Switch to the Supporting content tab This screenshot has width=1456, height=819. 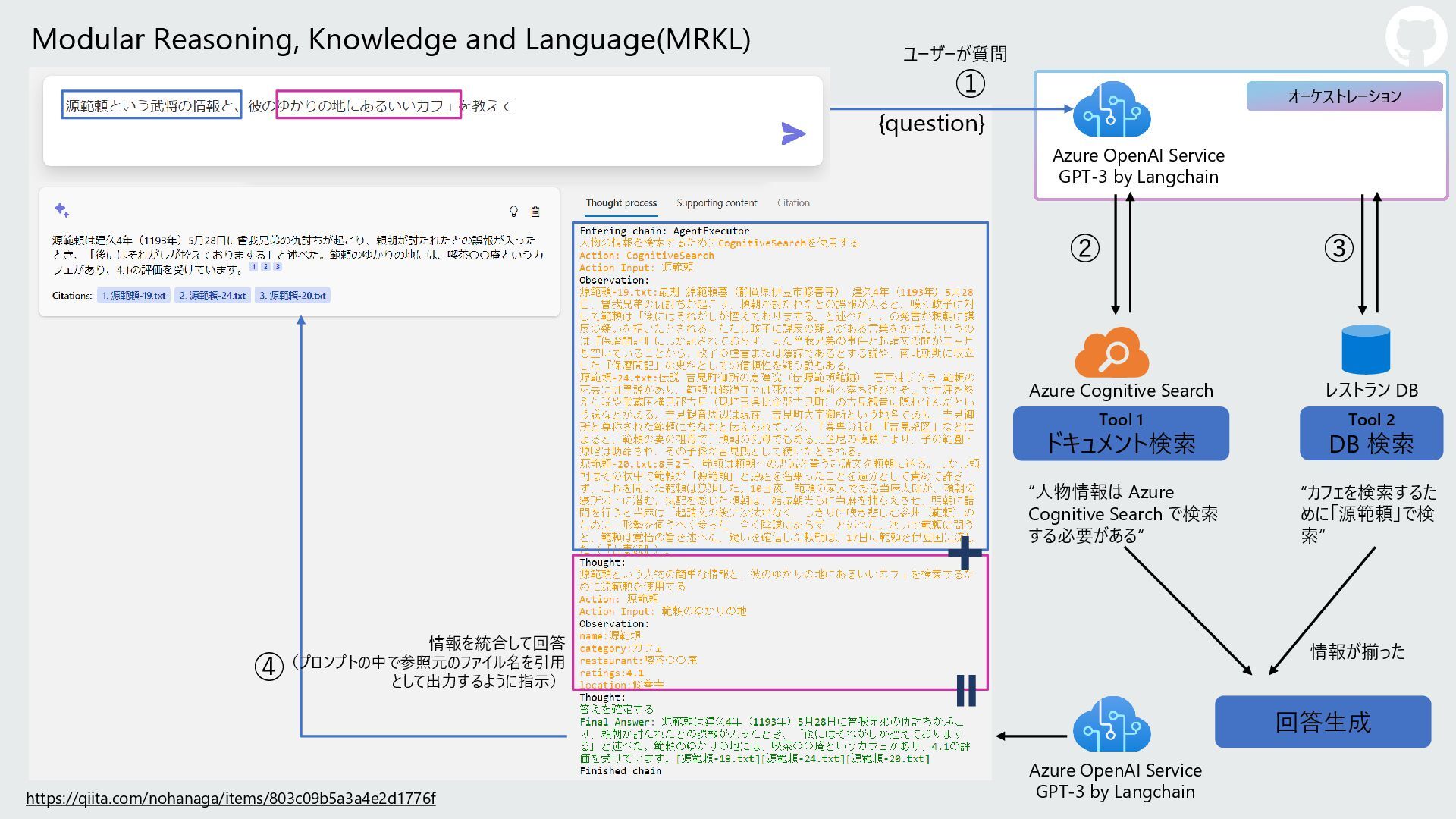(x=717, y=203)
